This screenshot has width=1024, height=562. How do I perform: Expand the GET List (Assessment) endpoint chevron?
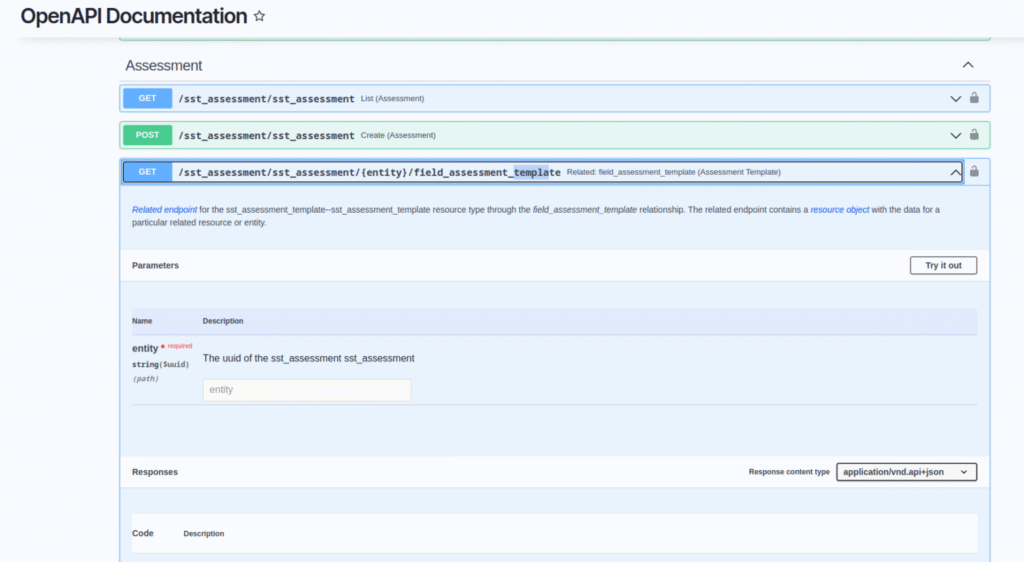[955, 99]
